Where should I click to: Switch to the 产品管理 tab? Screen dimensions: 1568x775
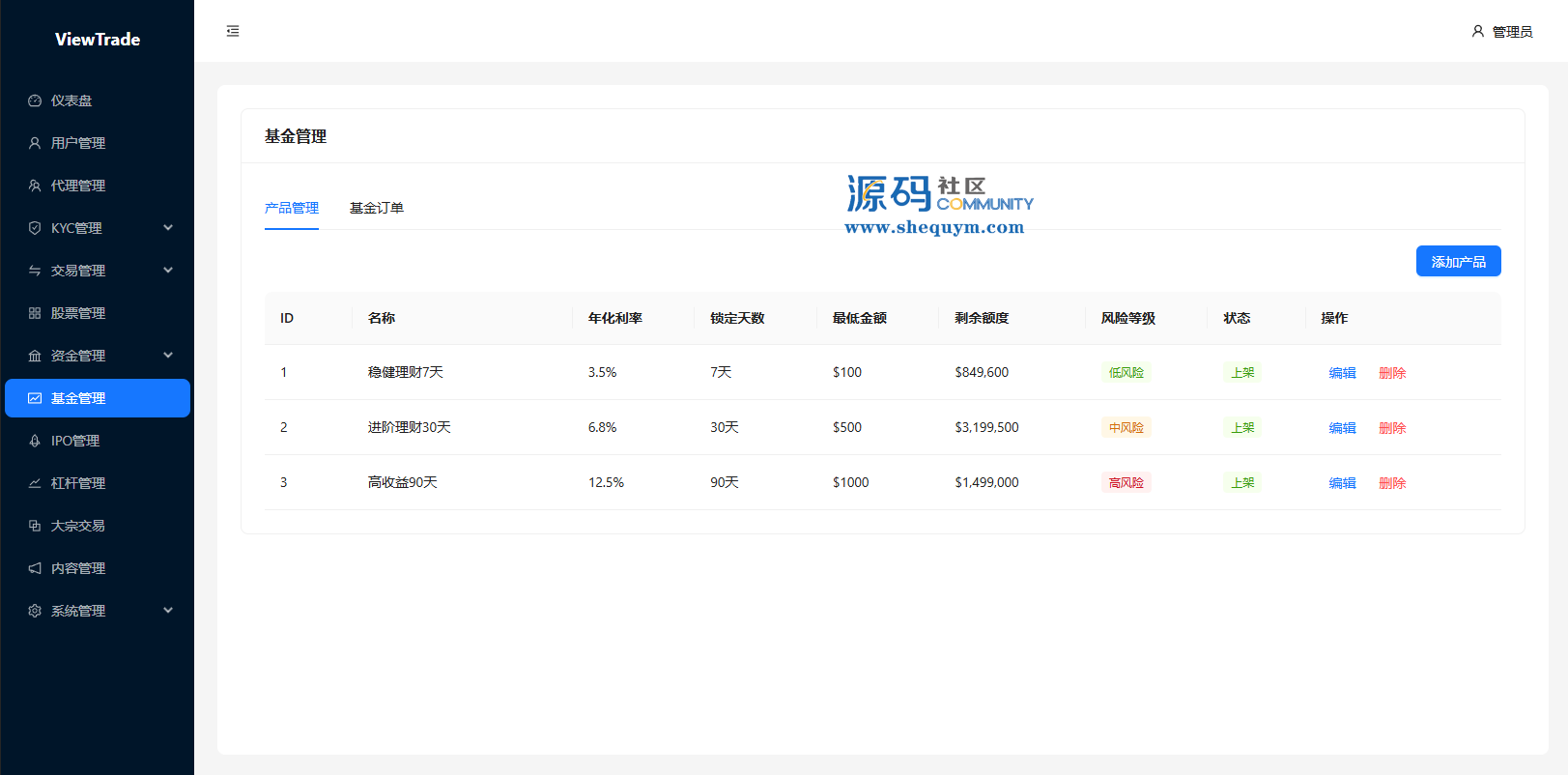coord(292,208)
